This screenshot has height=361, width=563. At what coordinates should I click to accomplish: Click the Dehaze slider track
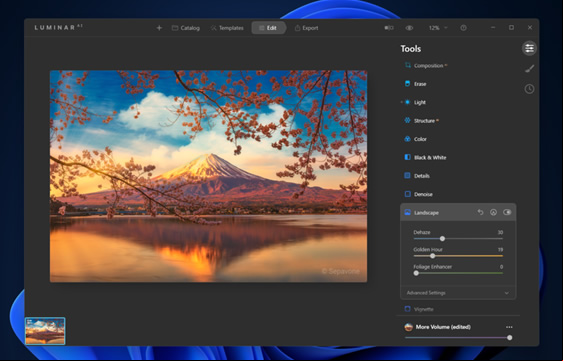tap(458, 239)
